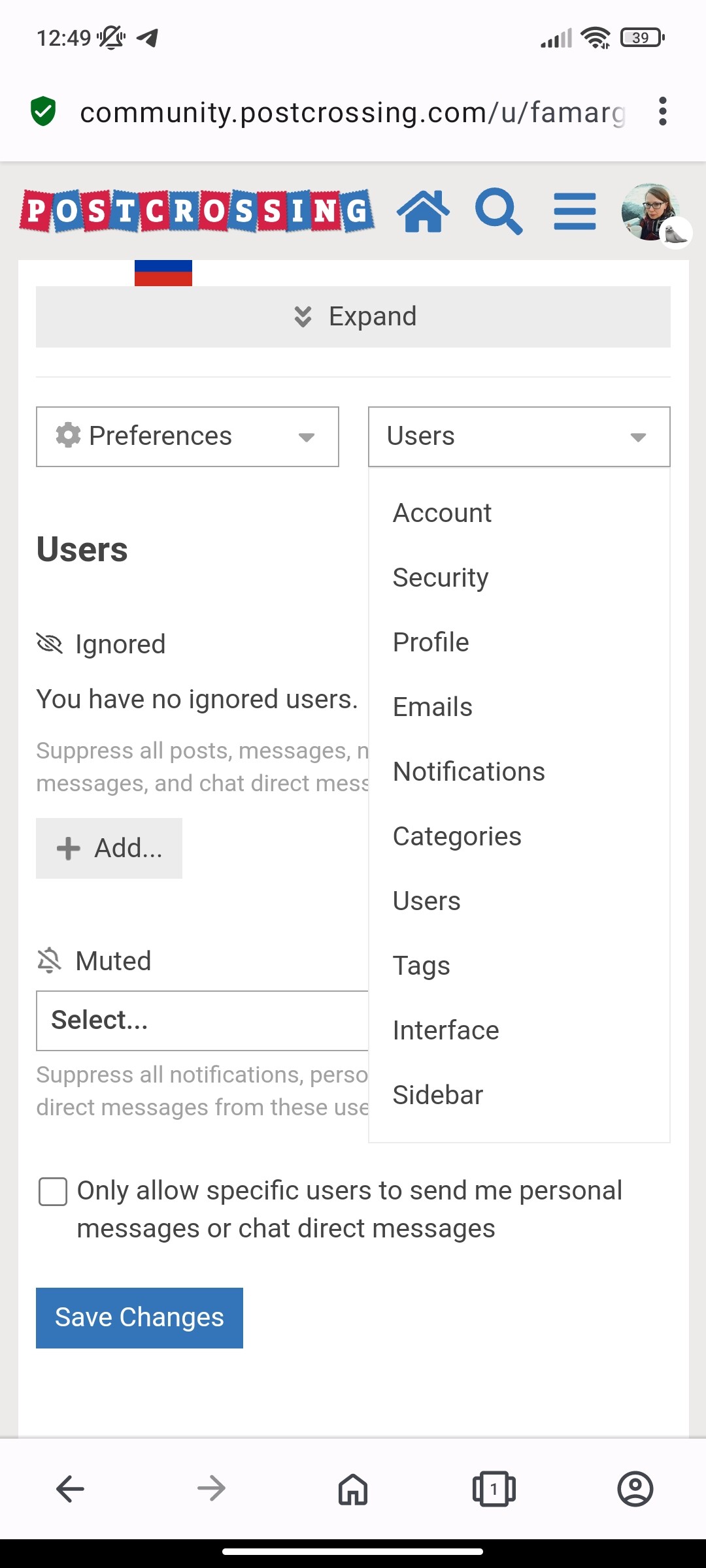The width and height of the screenshot is (706, 1568).
Task: Open the Muted users Select box
Action: (x=203, y=1021)
